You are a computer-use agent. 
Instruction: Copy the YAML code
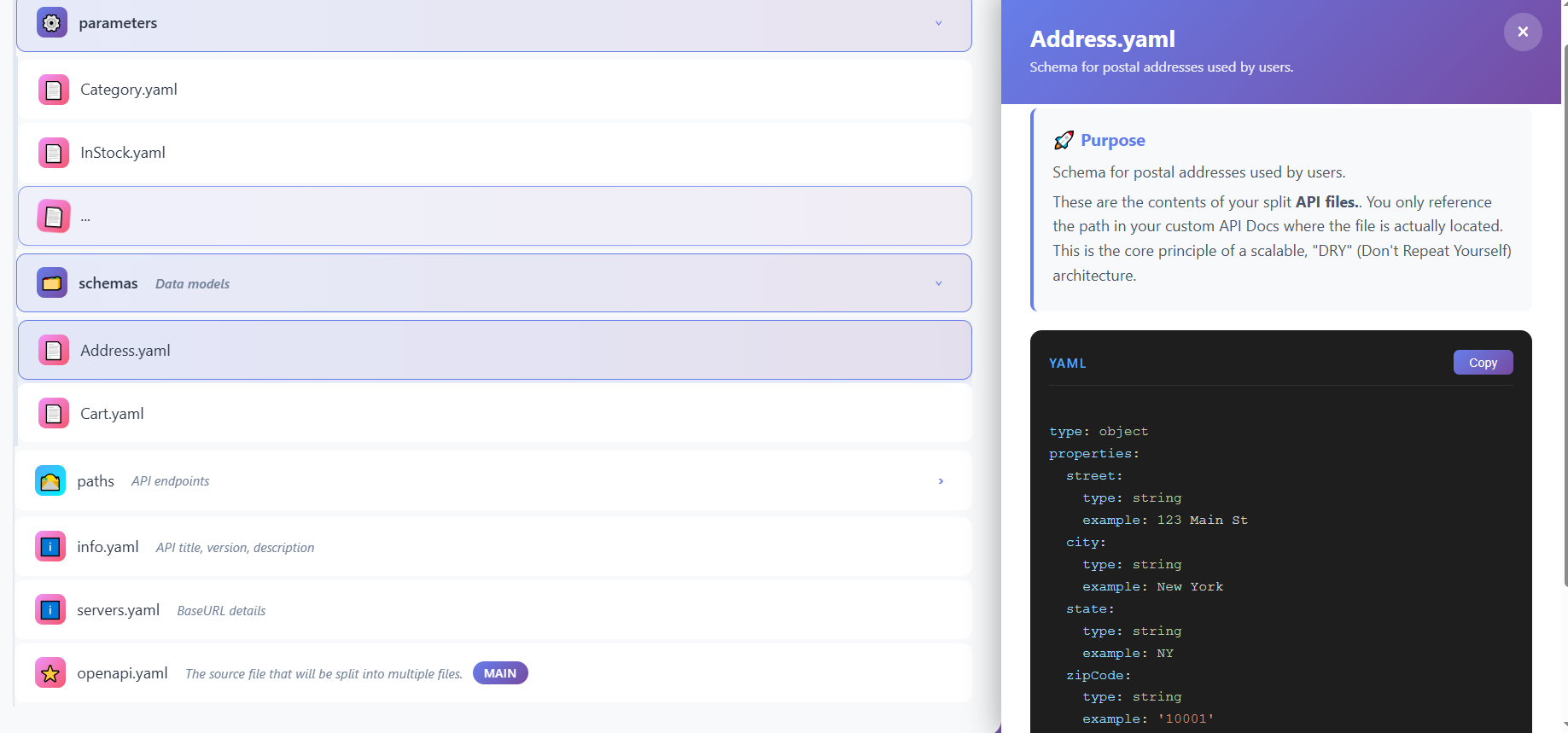pos(1483,363)
